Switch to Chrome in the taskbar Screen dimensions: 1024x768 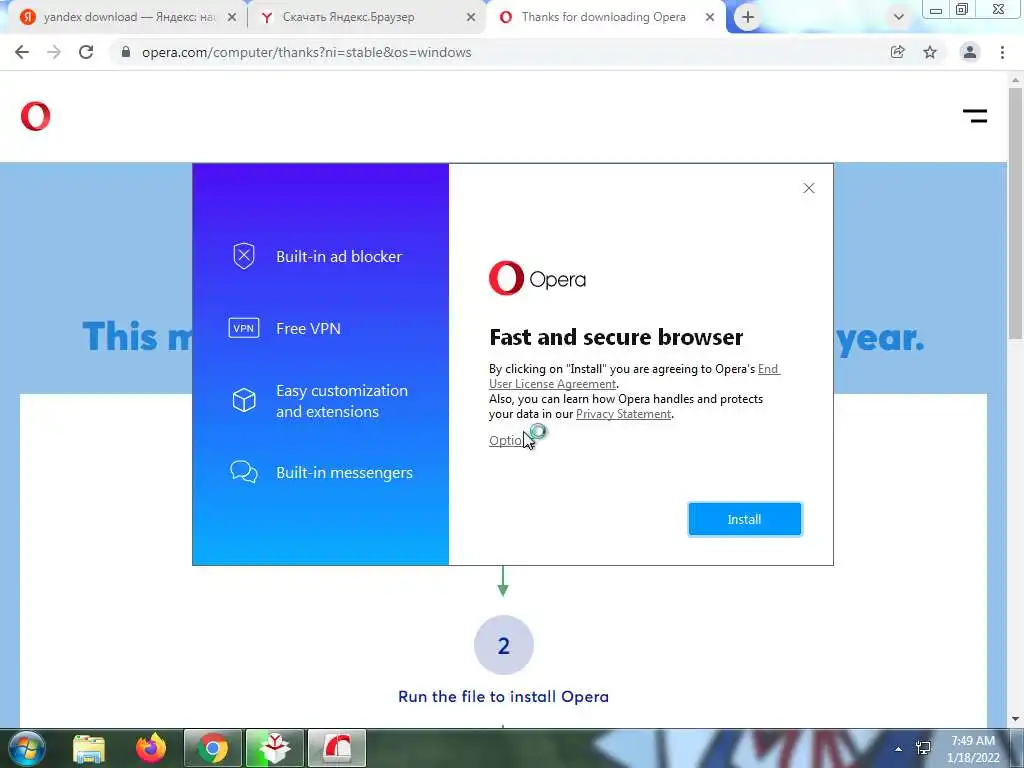coord(213,748)
